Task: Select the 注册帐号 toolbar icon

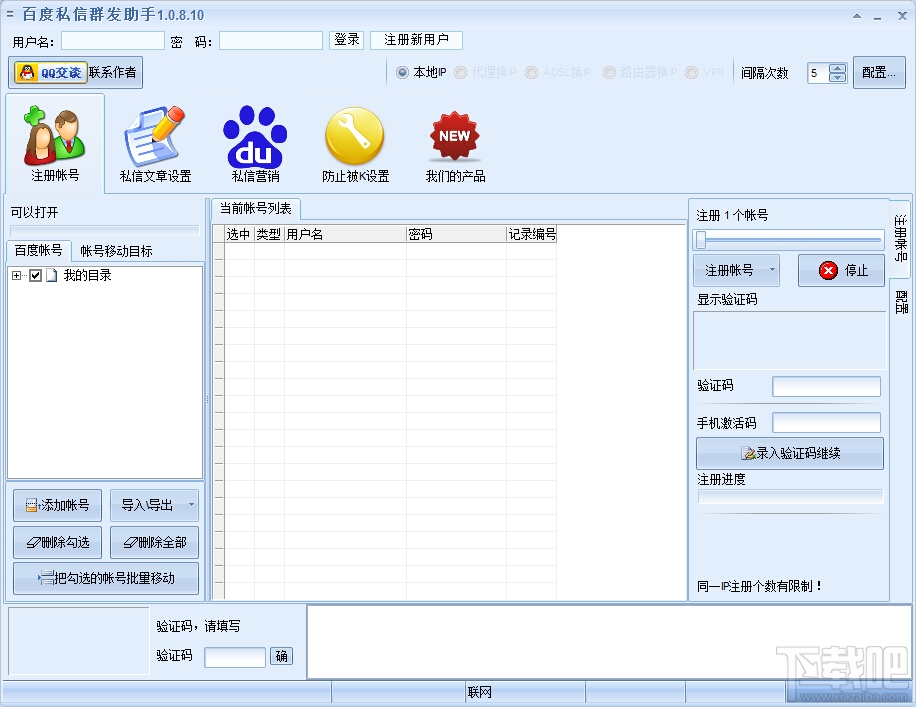Action: [x=53, y=140]
